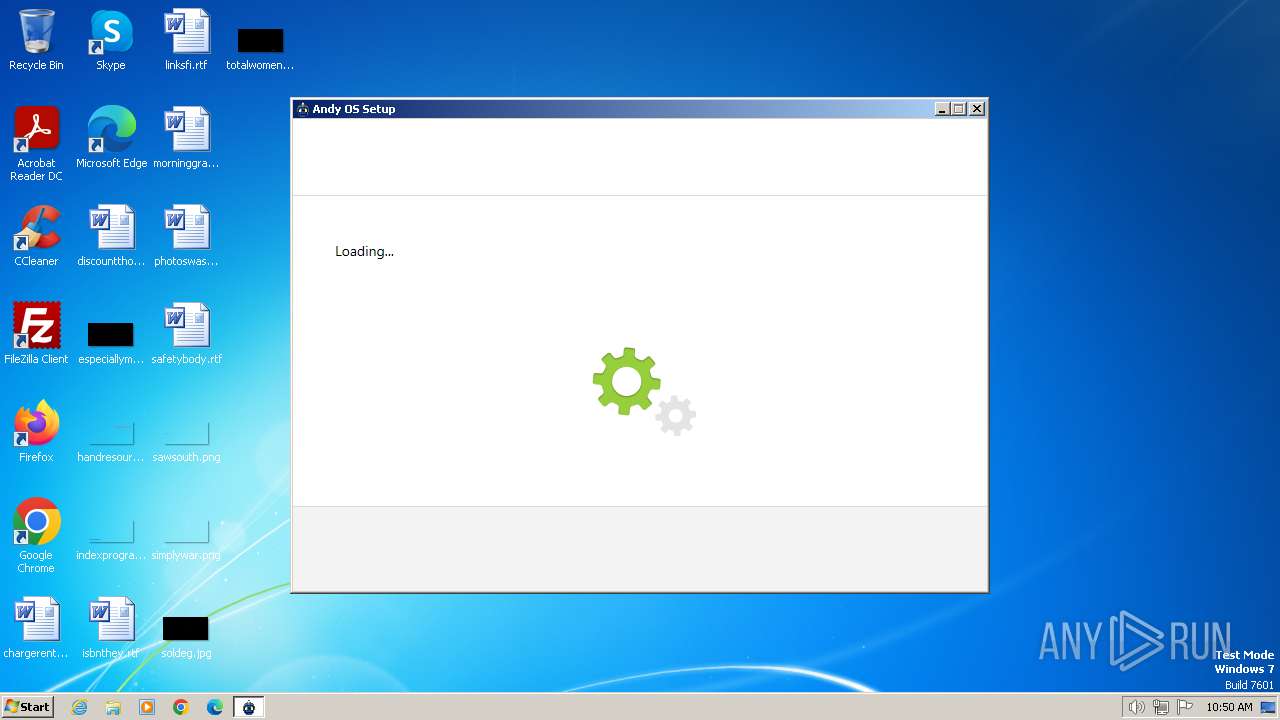This screenshot has height=720, width=1280.
Task: Click the Andy OS Setup title icon
Action: tap(302, 109)
